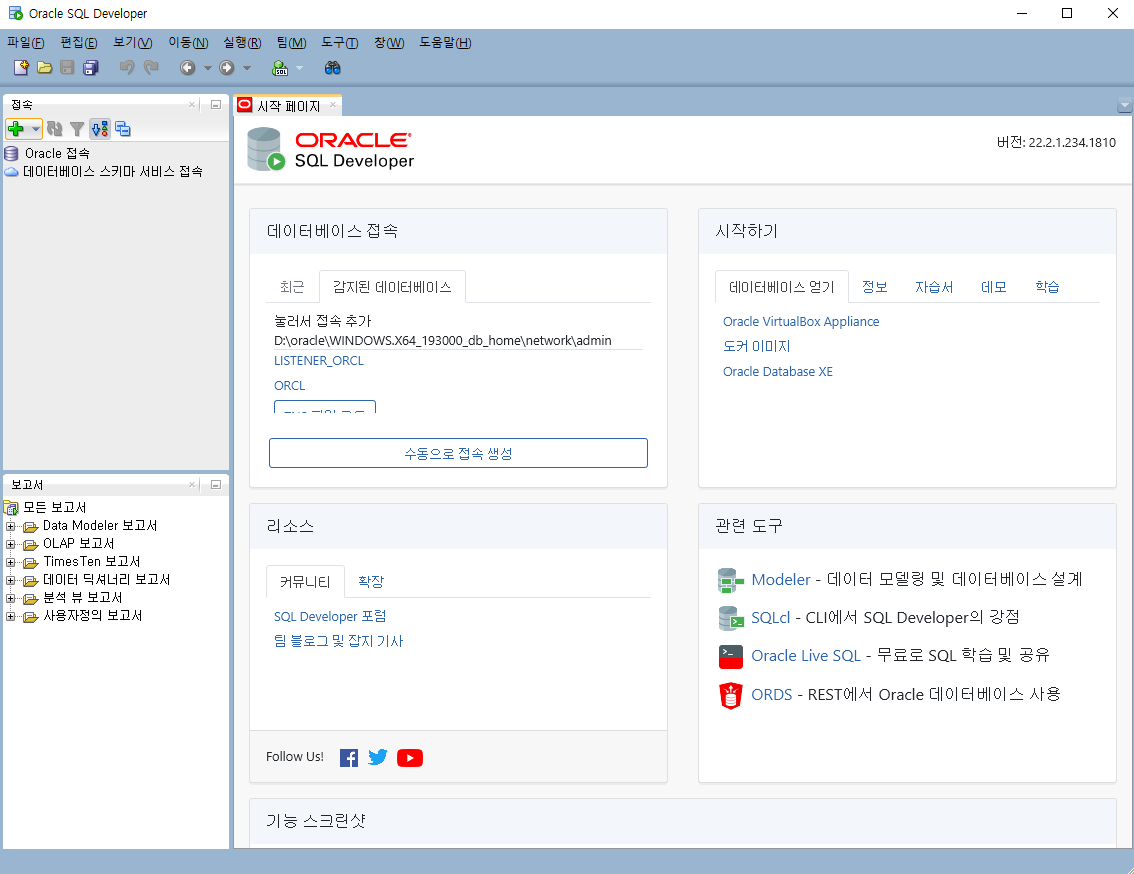Open the SQL Developer 포럼 link
The image size is (1134, 874).
[330, 616]
